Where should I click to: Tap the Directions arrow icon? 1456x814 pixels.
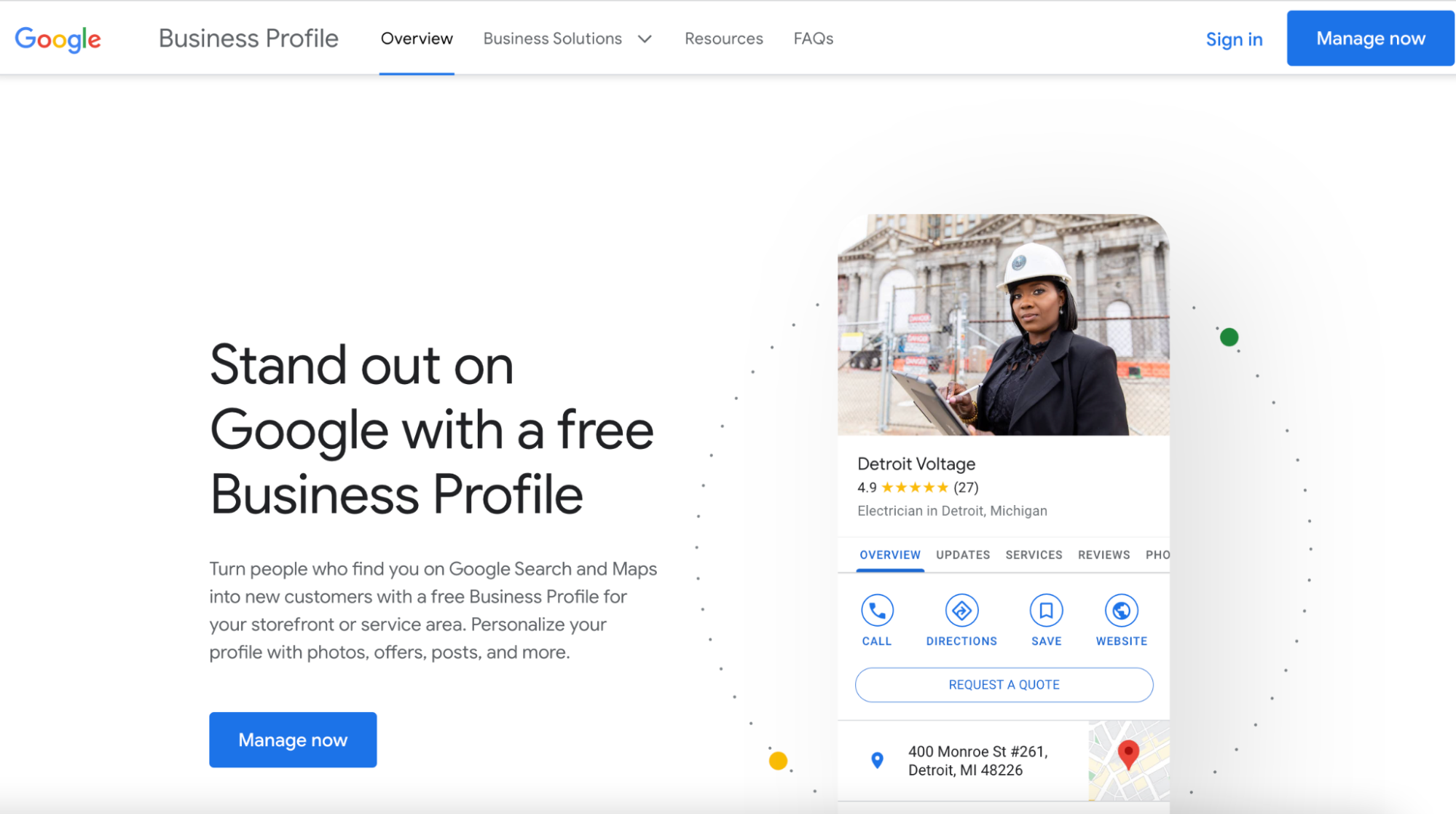click(x=961, y=611)
